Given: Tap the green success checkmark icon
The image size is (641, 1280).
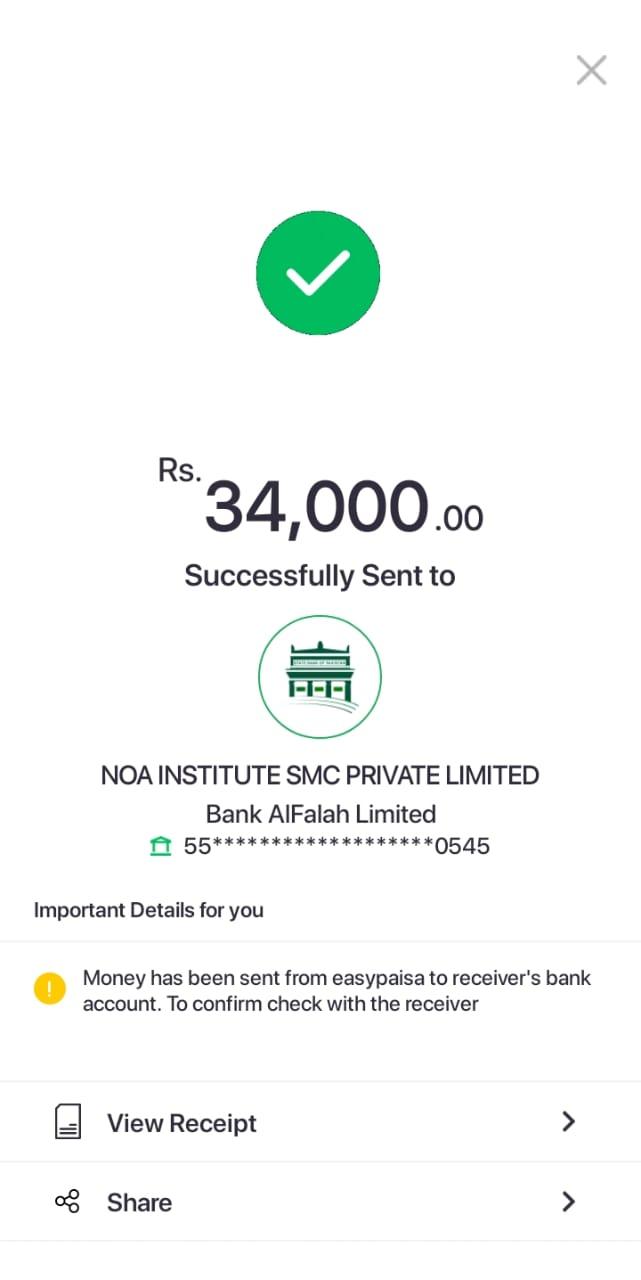Looking at the screenshot, I should pyautogui.click(x=318, y=273).
